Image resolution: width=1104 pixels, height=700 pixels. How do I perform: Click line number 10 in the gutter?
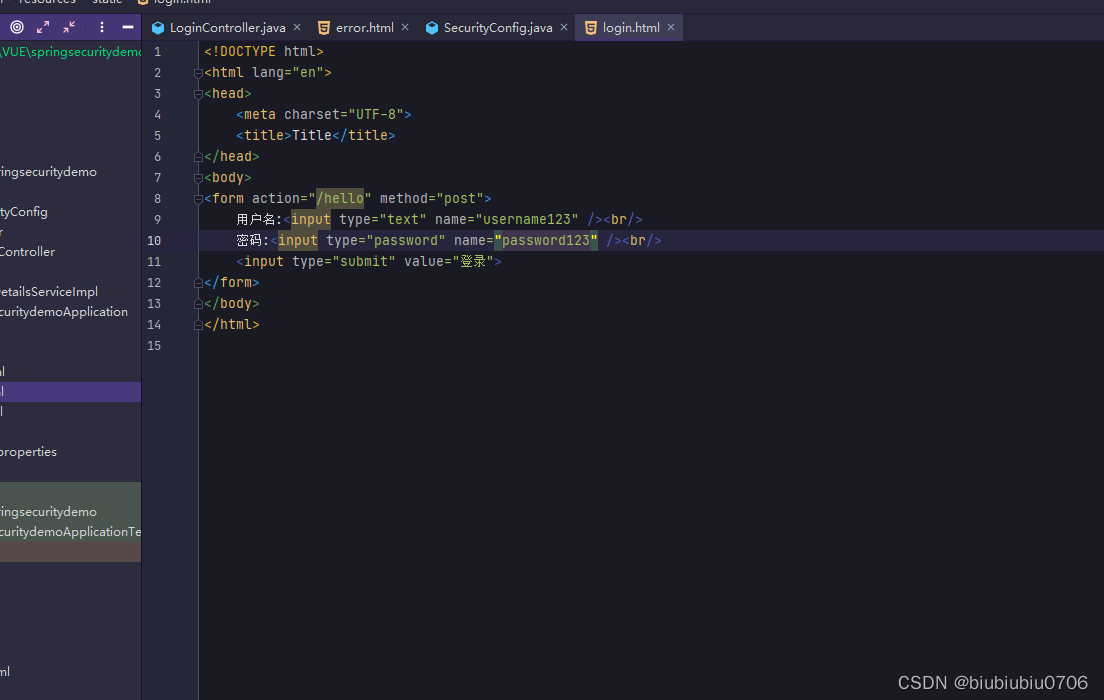coord(154,241)
